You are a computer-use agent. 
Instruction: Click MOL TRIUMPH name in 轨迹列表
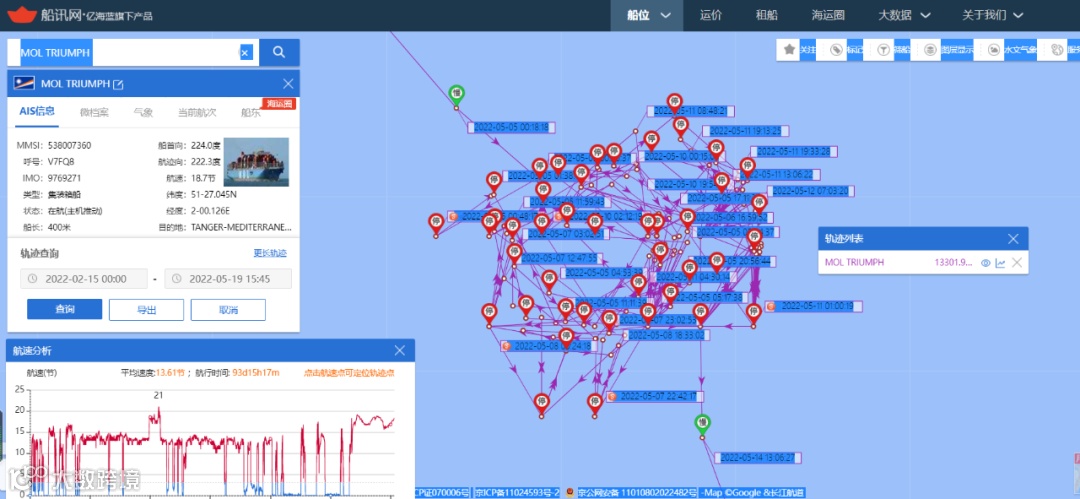pyautogui.click(x=854, y=263)
